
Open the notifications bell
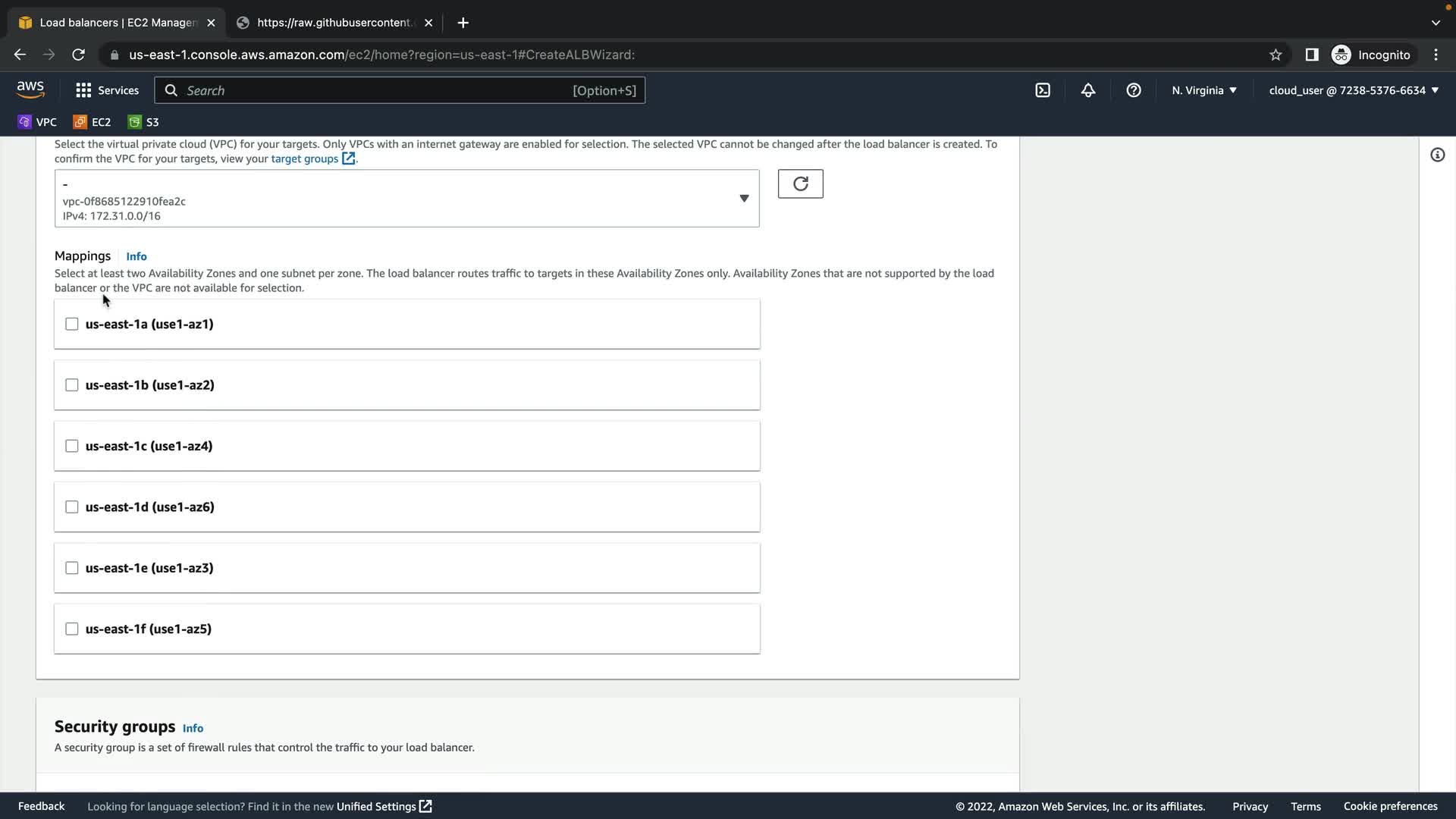1088,90
